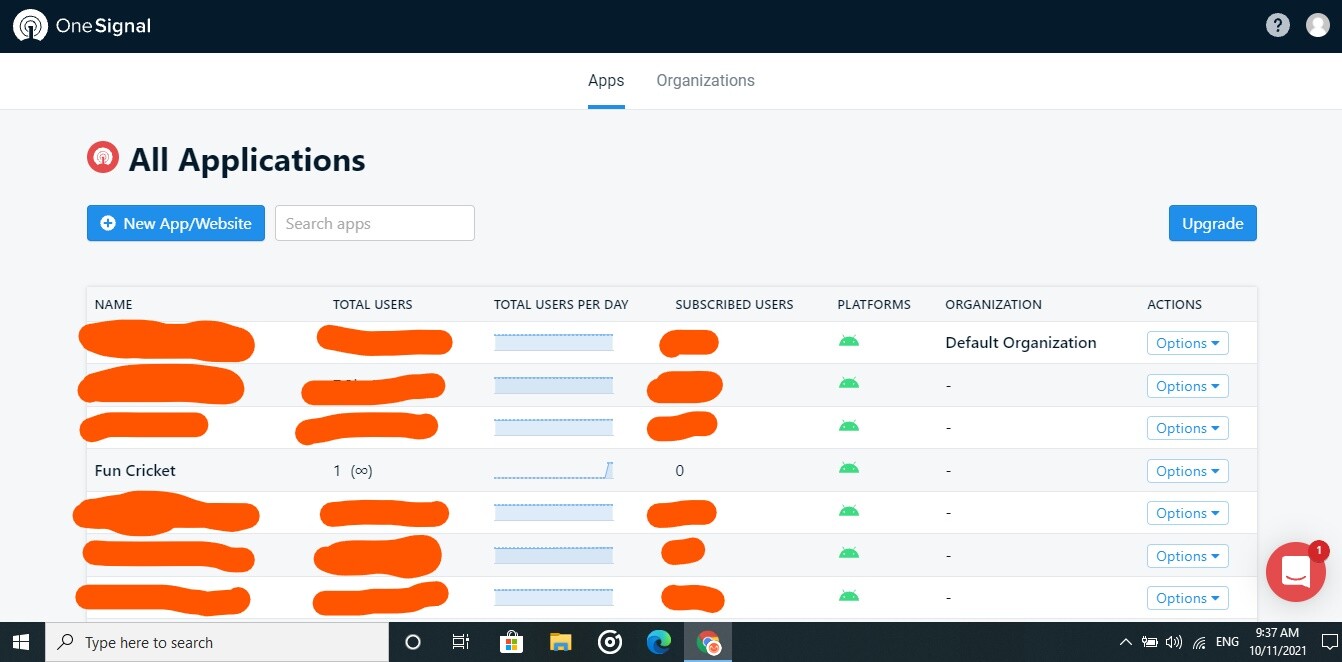Click the Search apps input field
This screenshot has height=662, width=1342.
(x=375, y=223)
